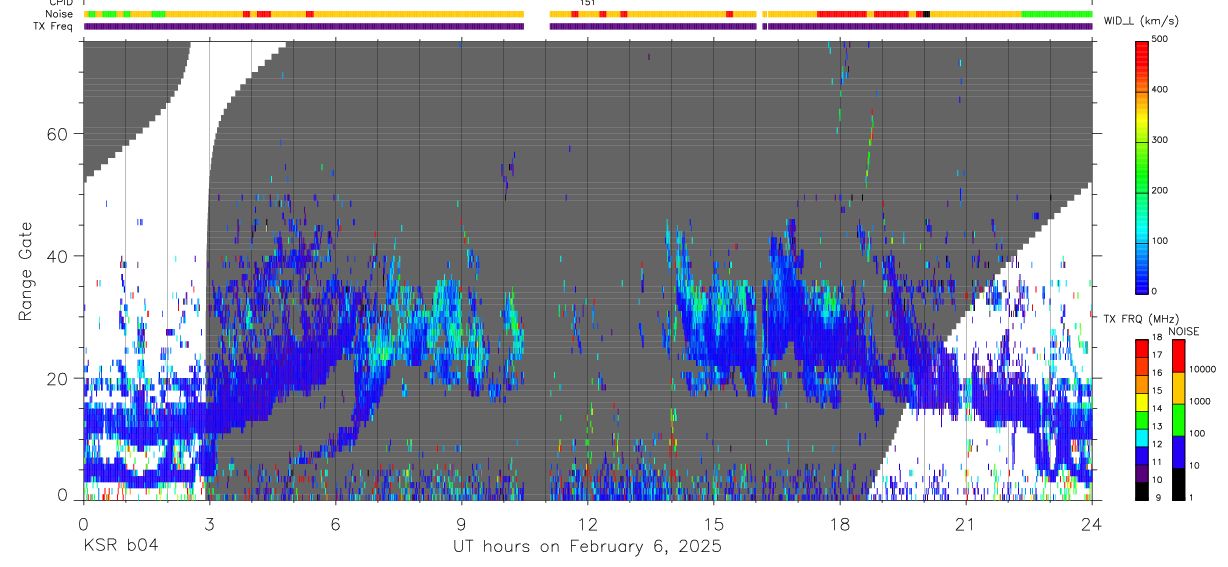Viewport: 1228px width, 567px height.
Task: Click the '6' tick on the UT hours axis
Action: point(335,523)
